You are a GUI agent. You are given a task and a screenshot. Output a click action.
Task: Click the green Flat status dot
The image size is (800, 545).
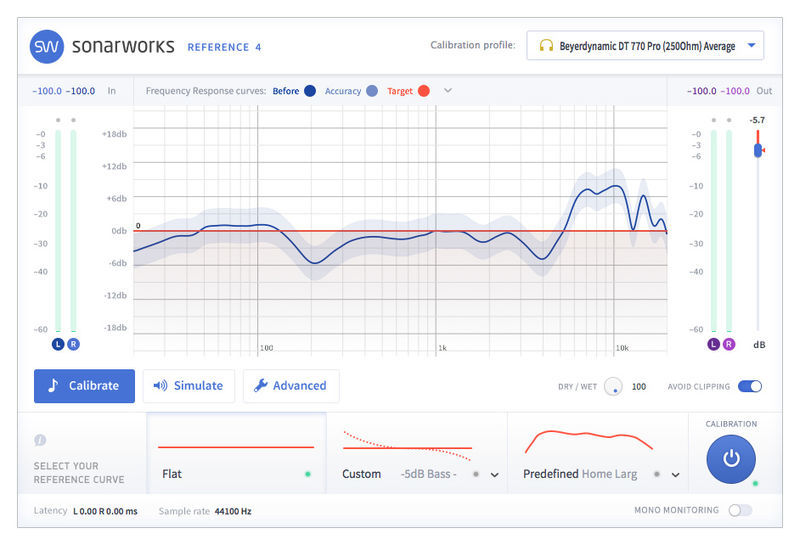click(308, 474)
